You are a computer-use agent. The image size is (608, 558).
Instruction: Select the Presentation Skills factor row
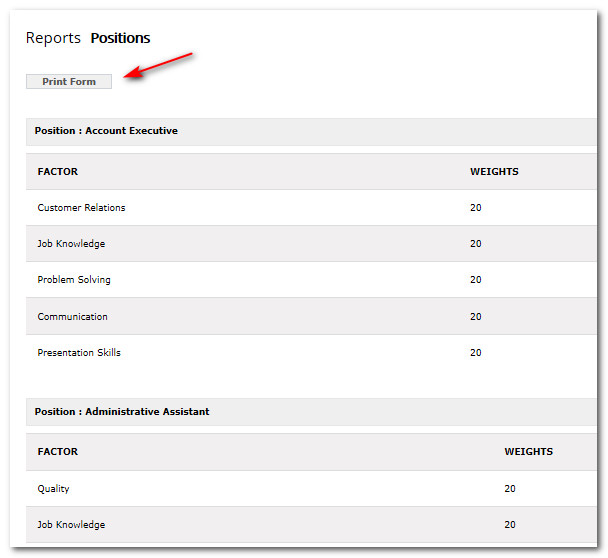(x=79, y=353)
